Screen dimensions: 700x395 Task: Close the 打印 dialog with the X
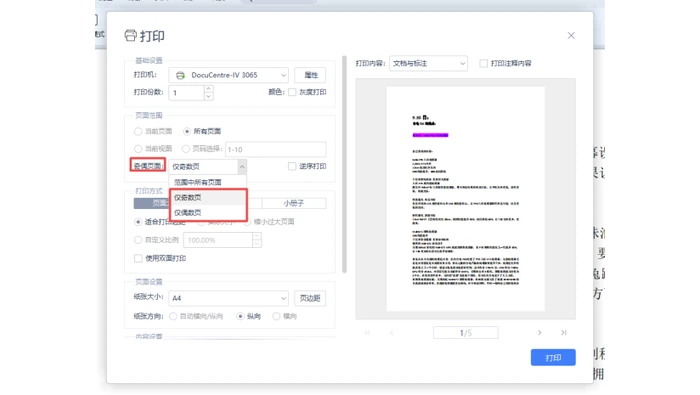(x=571, y=36)
